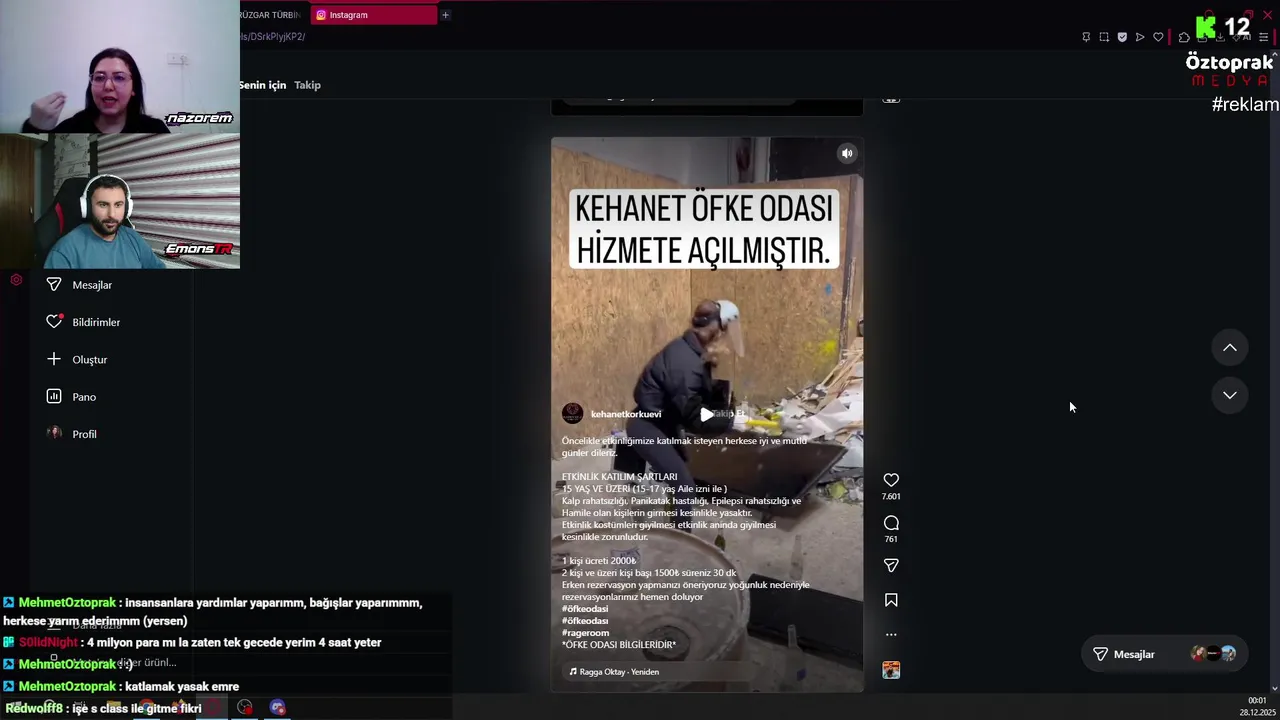Open the three-dots more options on reel

coord(891,634)
